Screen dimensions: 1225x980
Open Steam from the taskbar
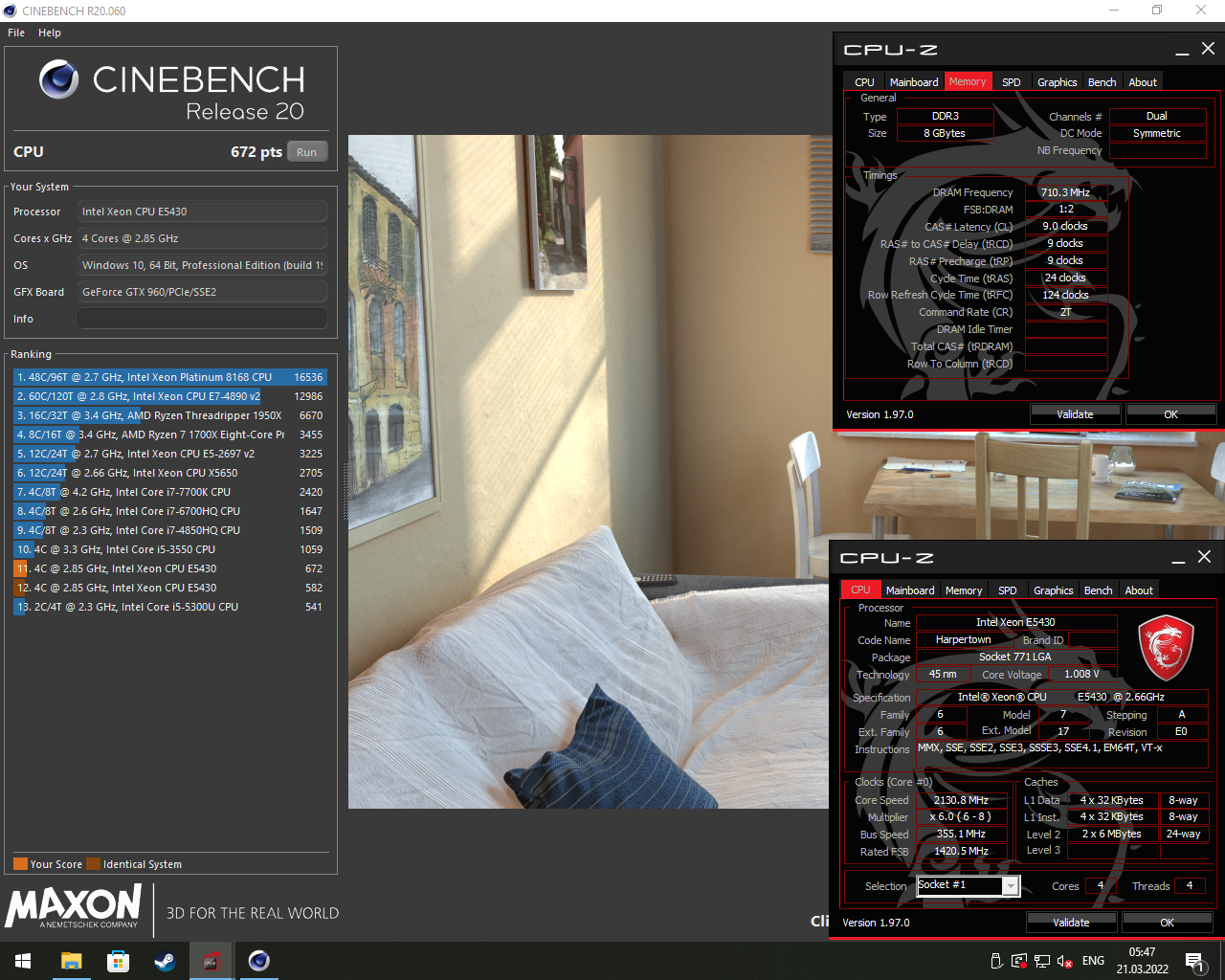(165, 961)
